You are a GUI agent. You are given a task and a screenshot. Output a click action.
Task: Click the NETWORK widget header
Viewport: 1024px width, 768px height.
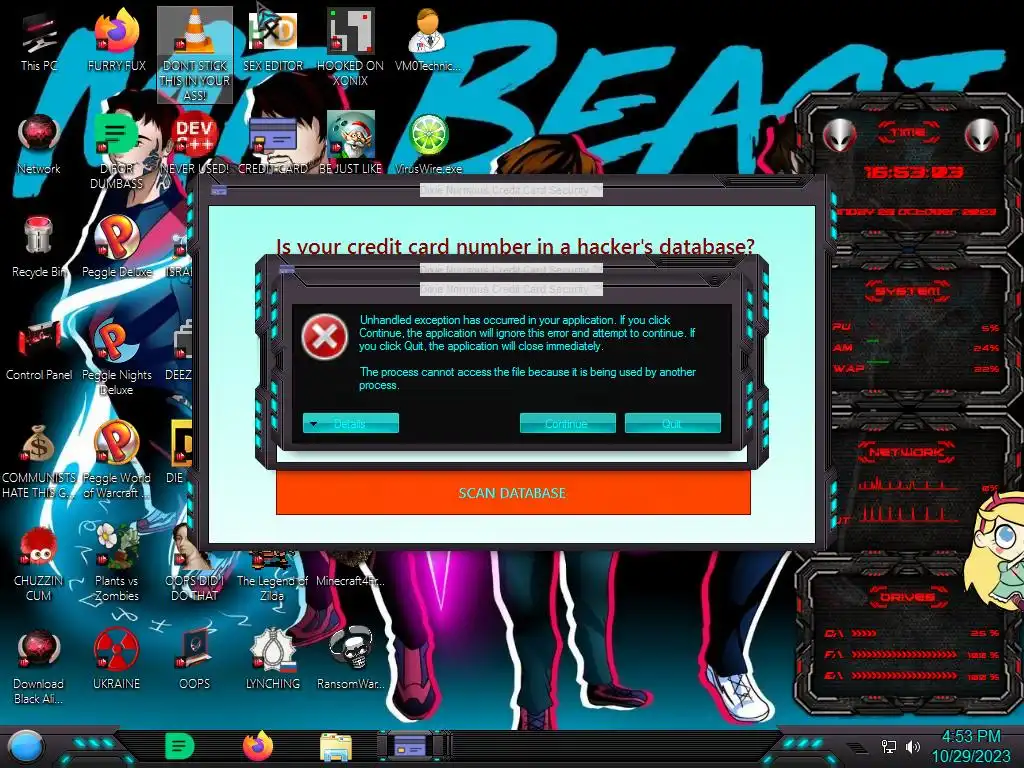(908, 452)
